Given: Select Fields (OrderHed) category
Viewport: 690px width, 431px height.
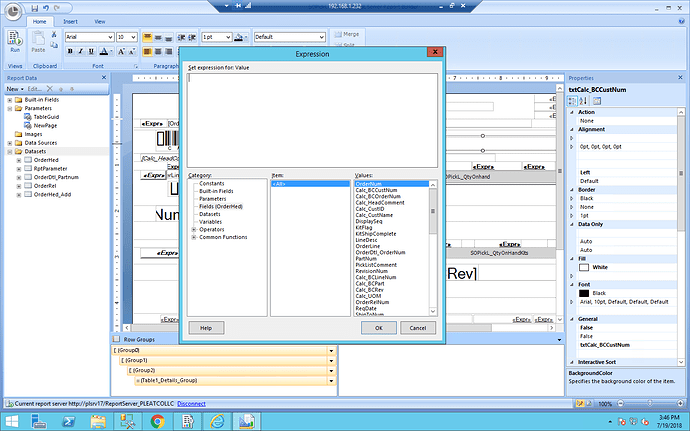Looking at the screenshot, I should coord(221,206).
